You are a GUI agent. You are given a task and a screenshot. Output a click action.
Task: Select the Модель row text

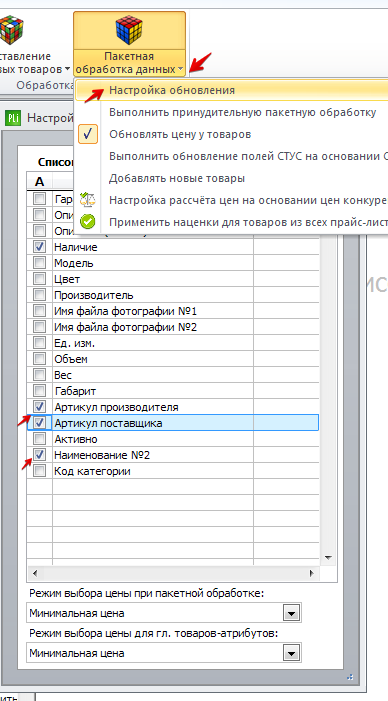[x=74, y=263]
